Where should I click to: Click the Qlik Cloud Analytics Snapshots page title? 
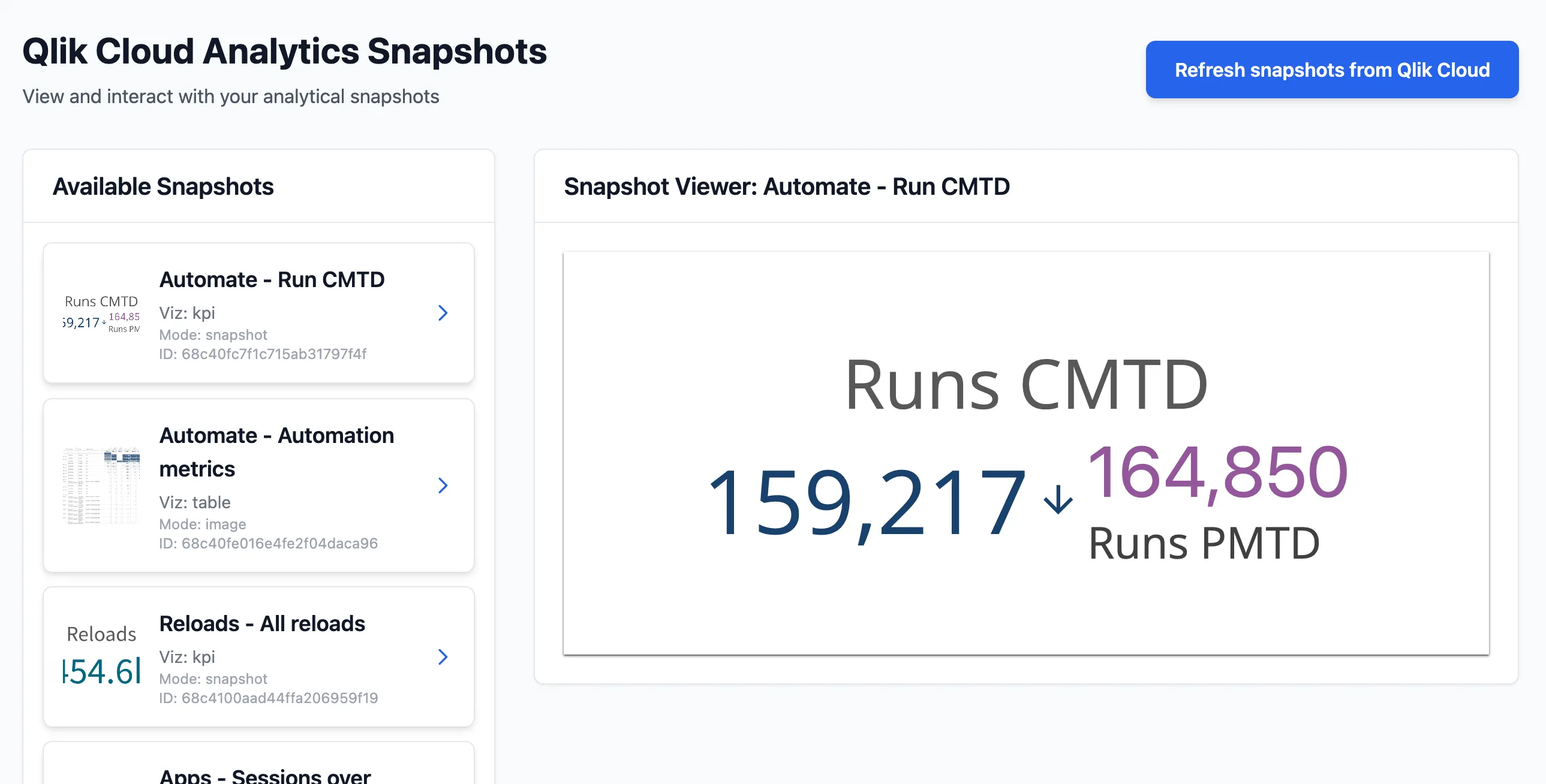click(284, 52)
